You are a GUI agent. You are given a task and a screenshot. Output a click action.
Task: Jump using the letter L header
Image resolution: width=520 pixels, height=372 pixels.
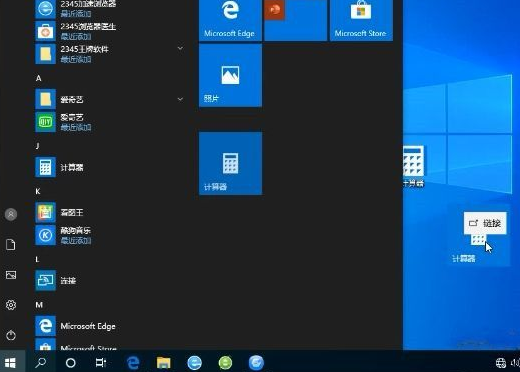(x=37, y=259)
